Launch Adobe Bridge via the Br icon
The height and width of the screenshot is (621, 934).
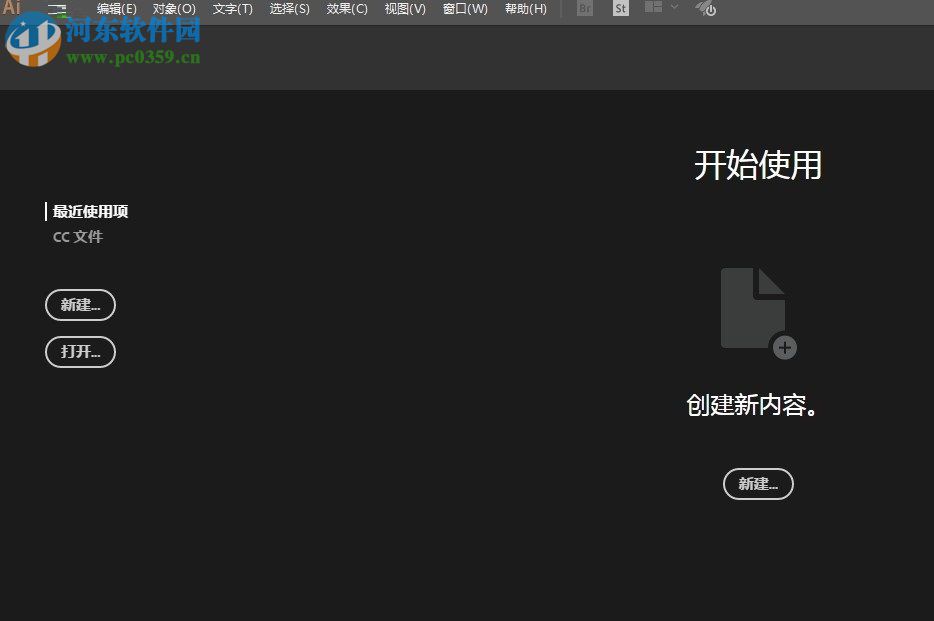click(584, 8)
